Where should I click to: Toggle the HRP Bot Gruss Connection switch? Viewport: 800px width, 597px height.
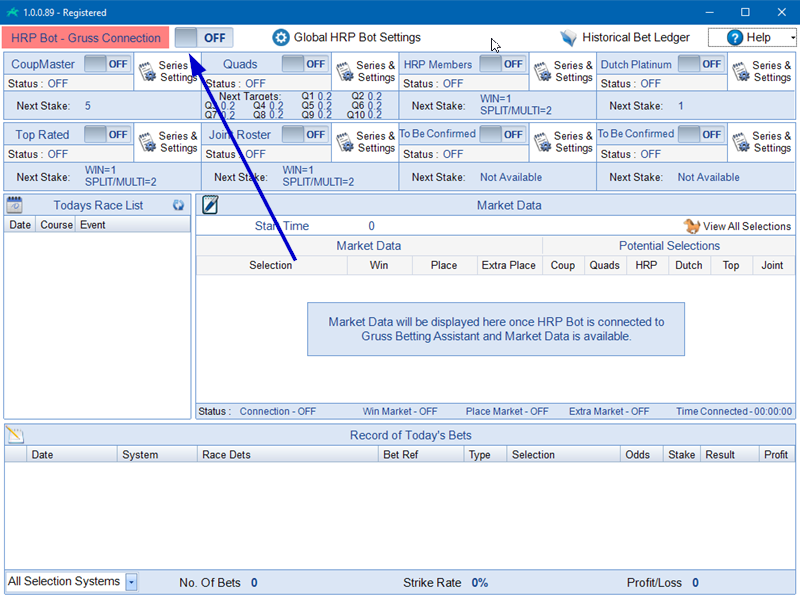pos(204,38)
